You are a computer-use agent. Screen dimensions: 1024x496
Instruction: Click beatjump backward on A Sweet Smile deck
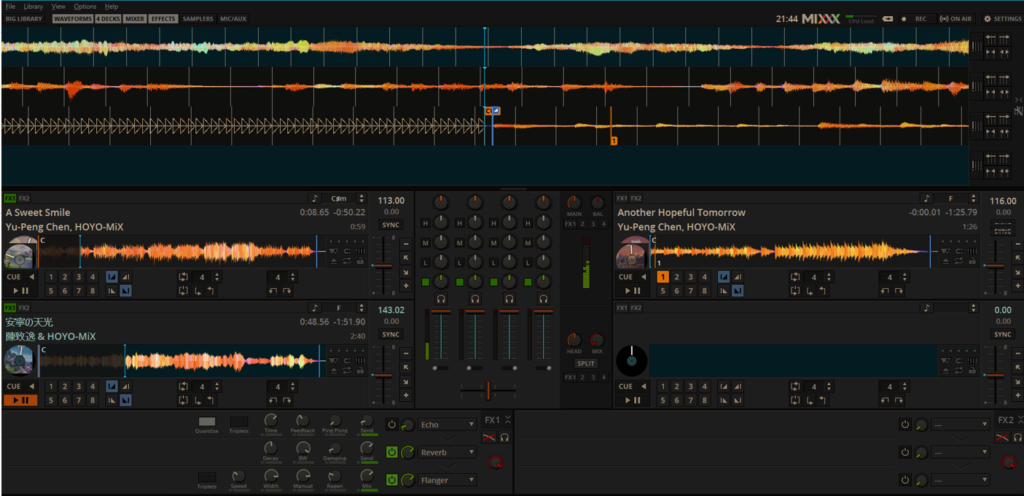(272, 290)
